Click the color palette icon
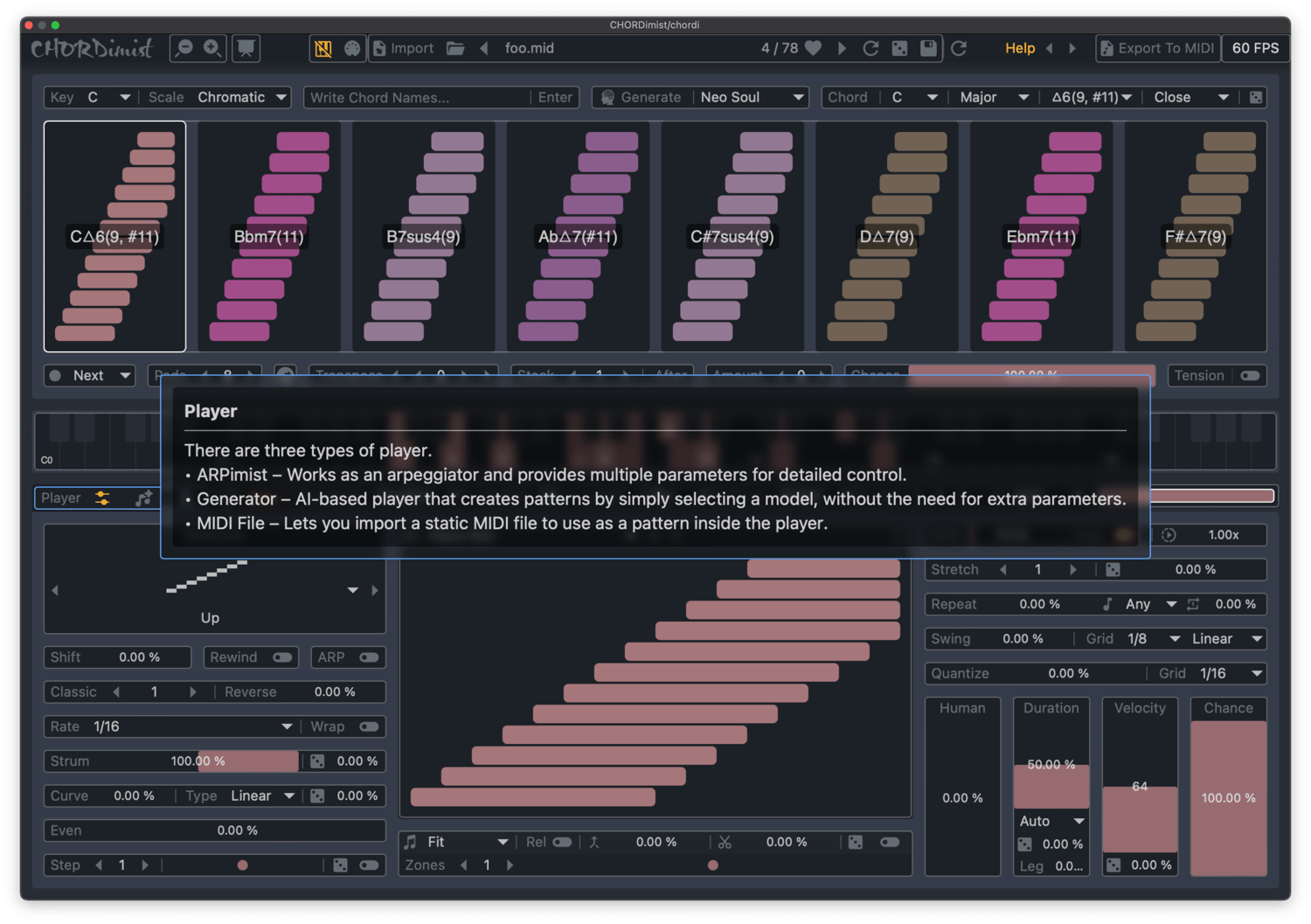Screen dimensions: 1311x924 click(x=352, y=48)
